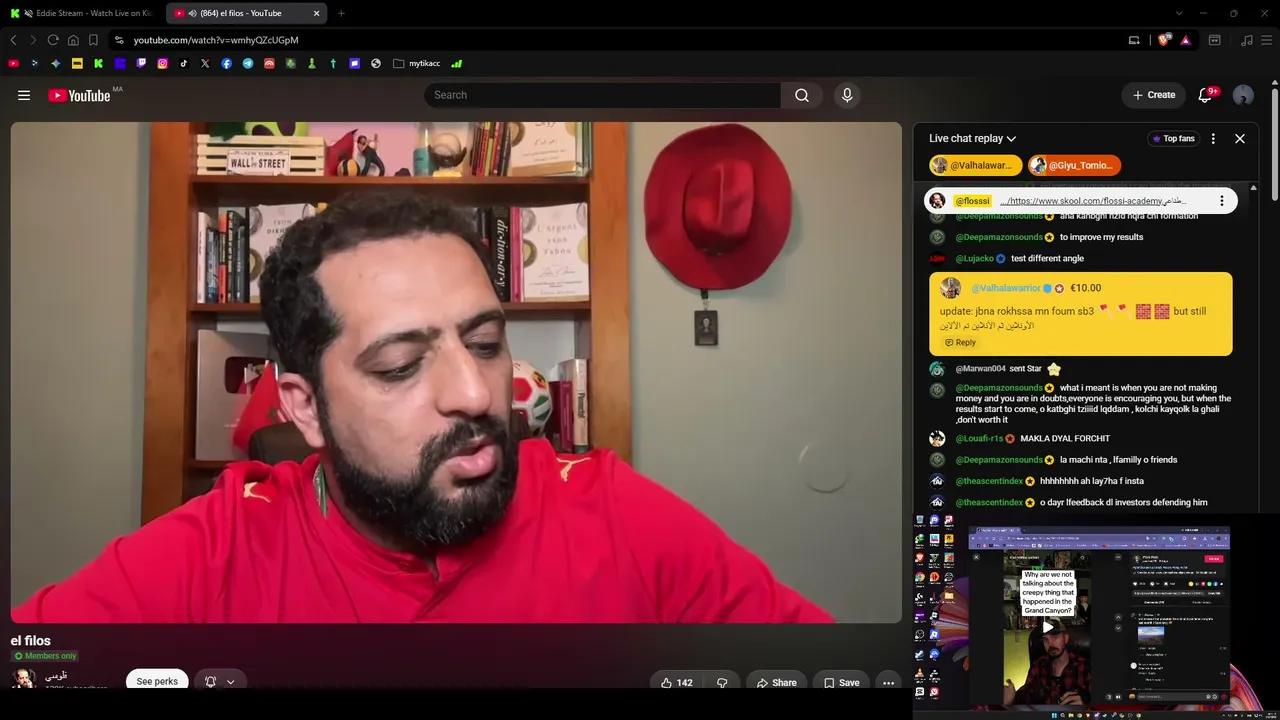Reply to the @Valhalawarrior super chat
The image size is (1280, 720).
(960, 343)
